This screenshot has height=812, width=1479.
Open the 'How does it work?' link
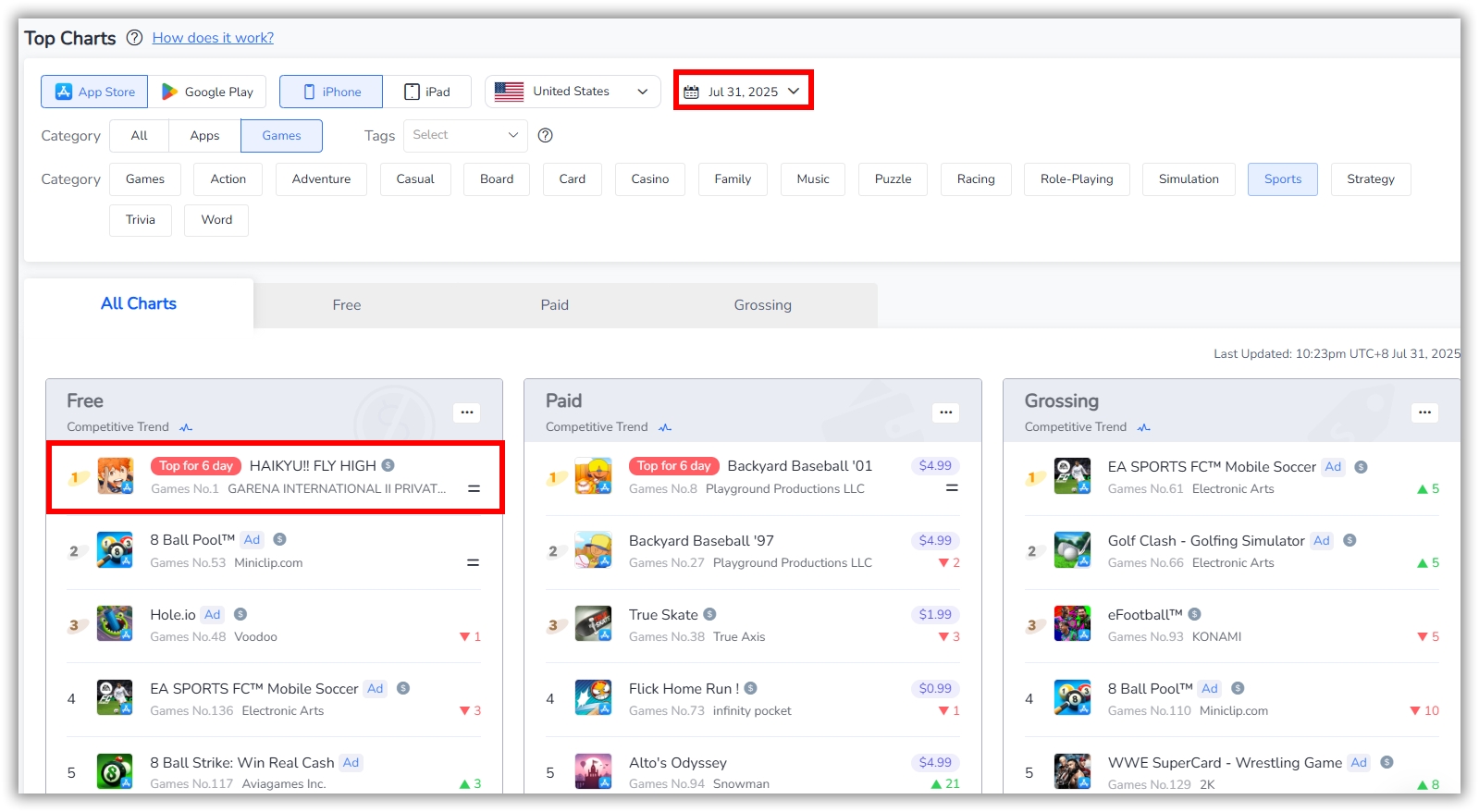point(213,38)
